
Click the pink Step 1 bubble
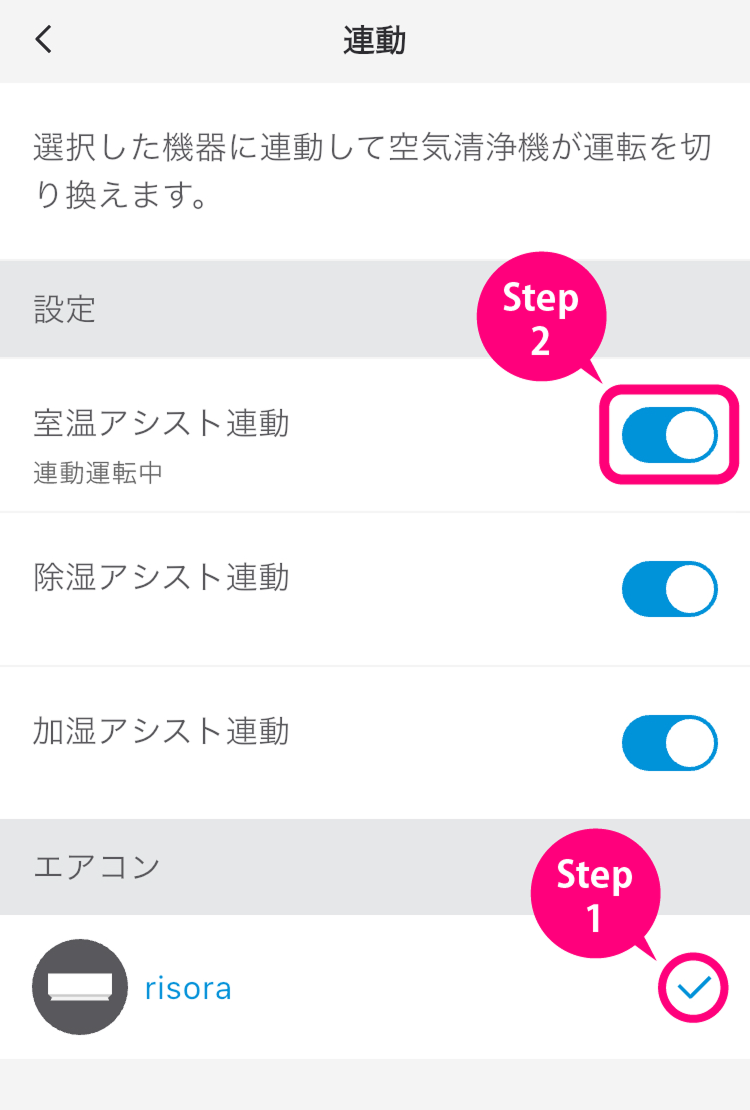point(594,894)
